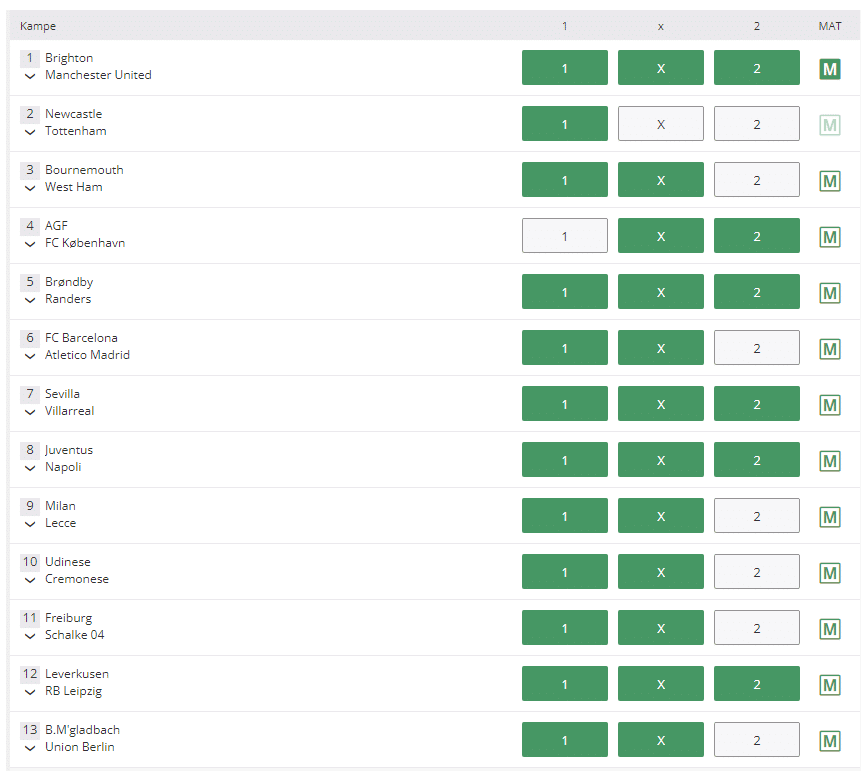
Task: Click the MAT column header
Action: tap(830, 26)
